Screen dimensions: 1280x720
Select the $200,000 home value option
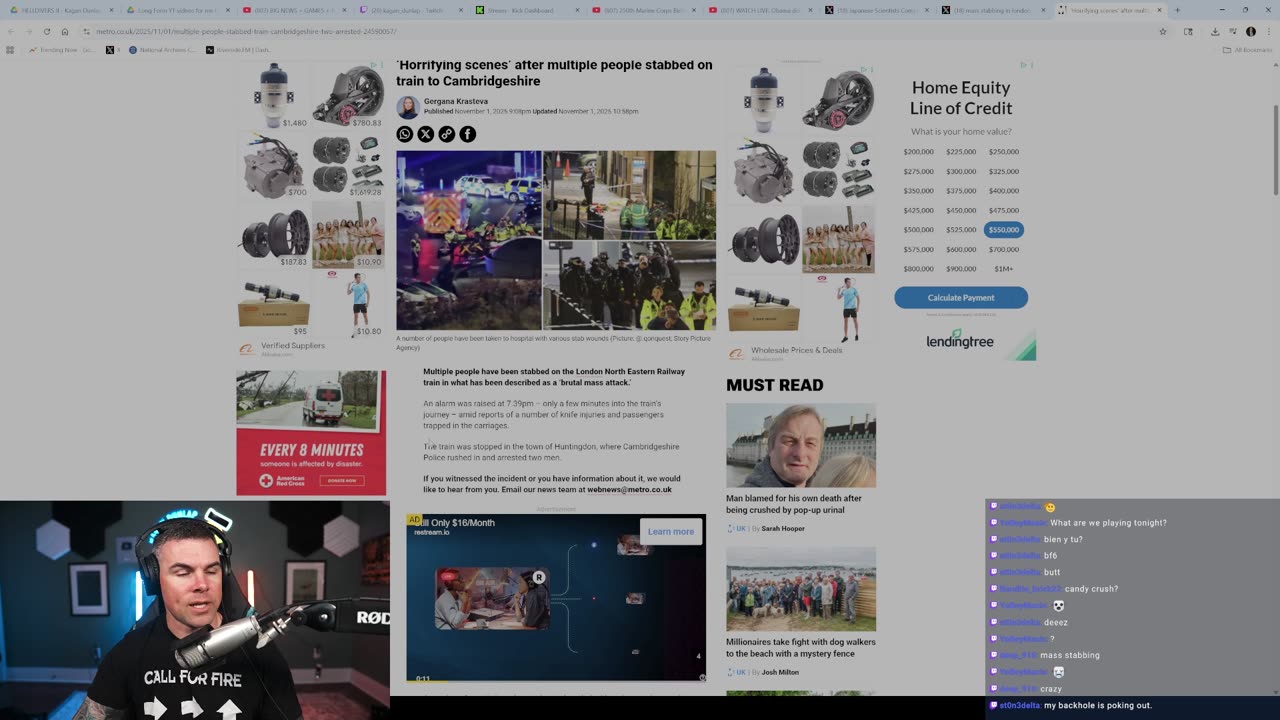click(x=918, y=152)
